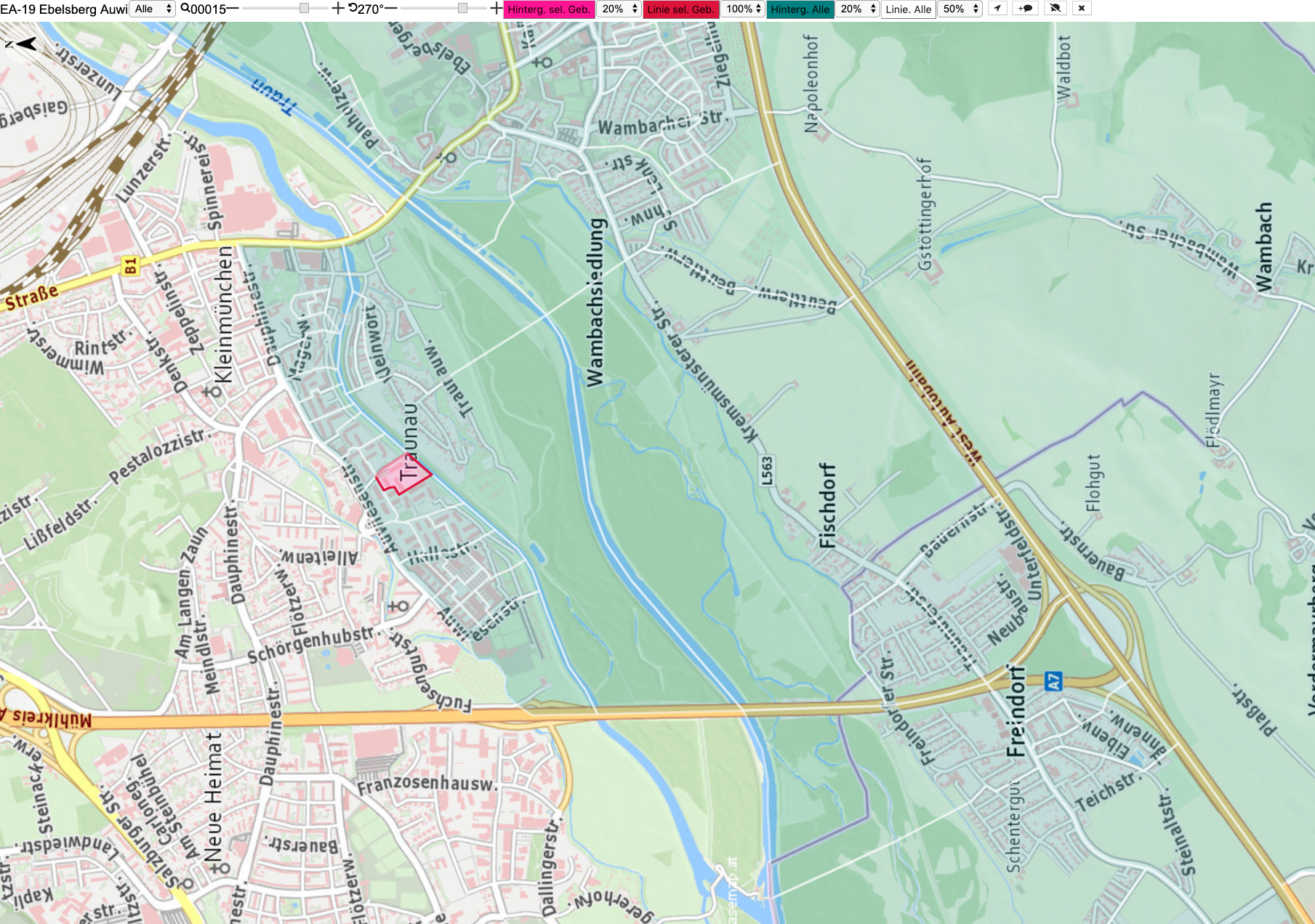Open the 50% dropdown after Linie. Alle
The width and height of the screenshot is (1315, 924).
(960, 9)
